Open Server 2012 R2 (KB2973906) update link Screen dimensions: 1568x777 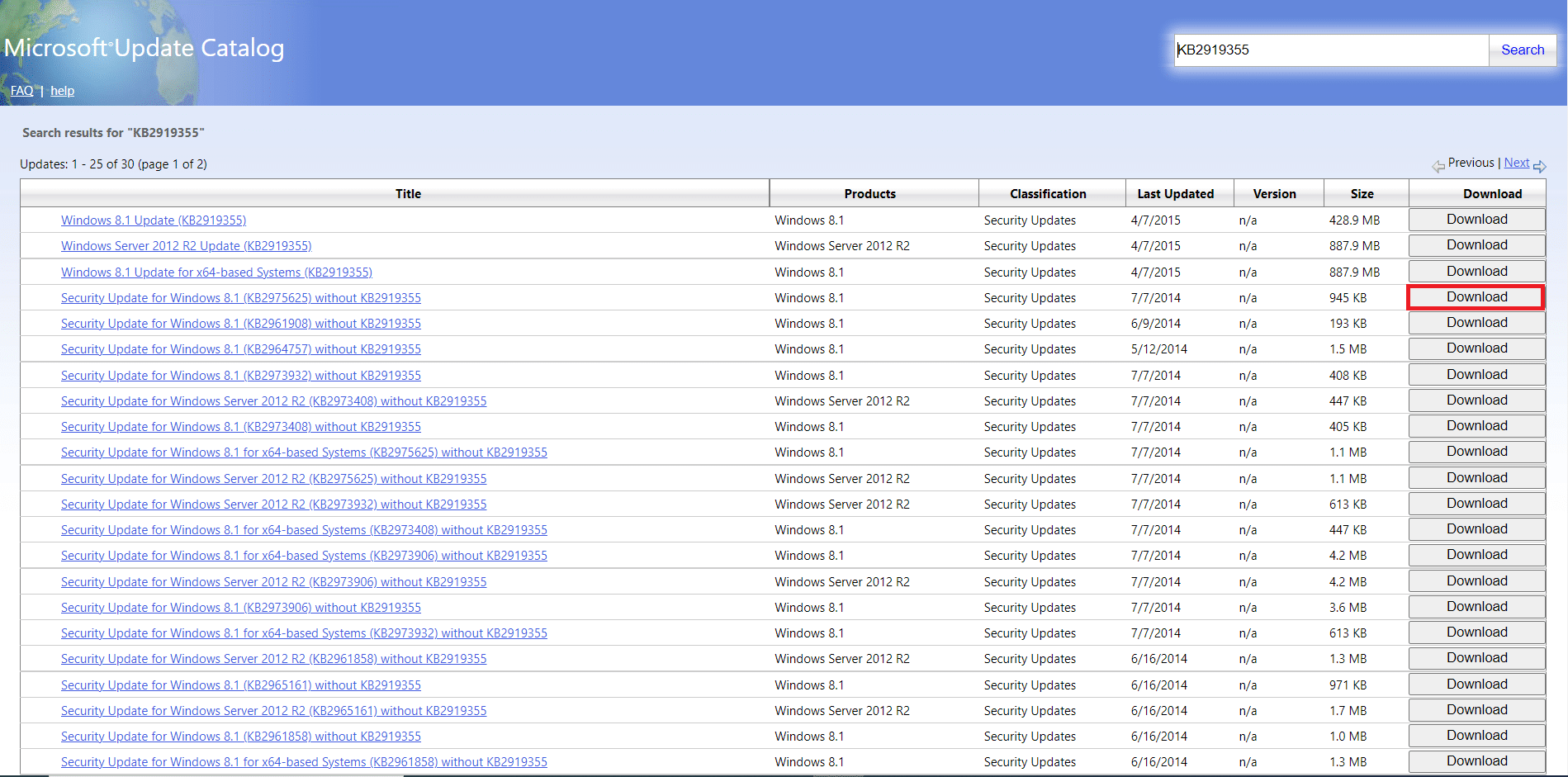click(273, 582)
